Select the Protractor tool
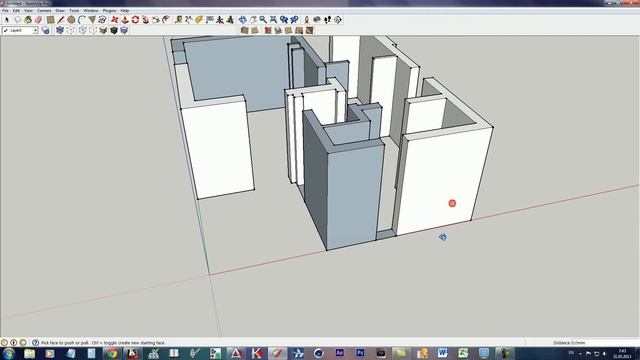The height and width of the screenshot is (360, 640). point(199,20)
